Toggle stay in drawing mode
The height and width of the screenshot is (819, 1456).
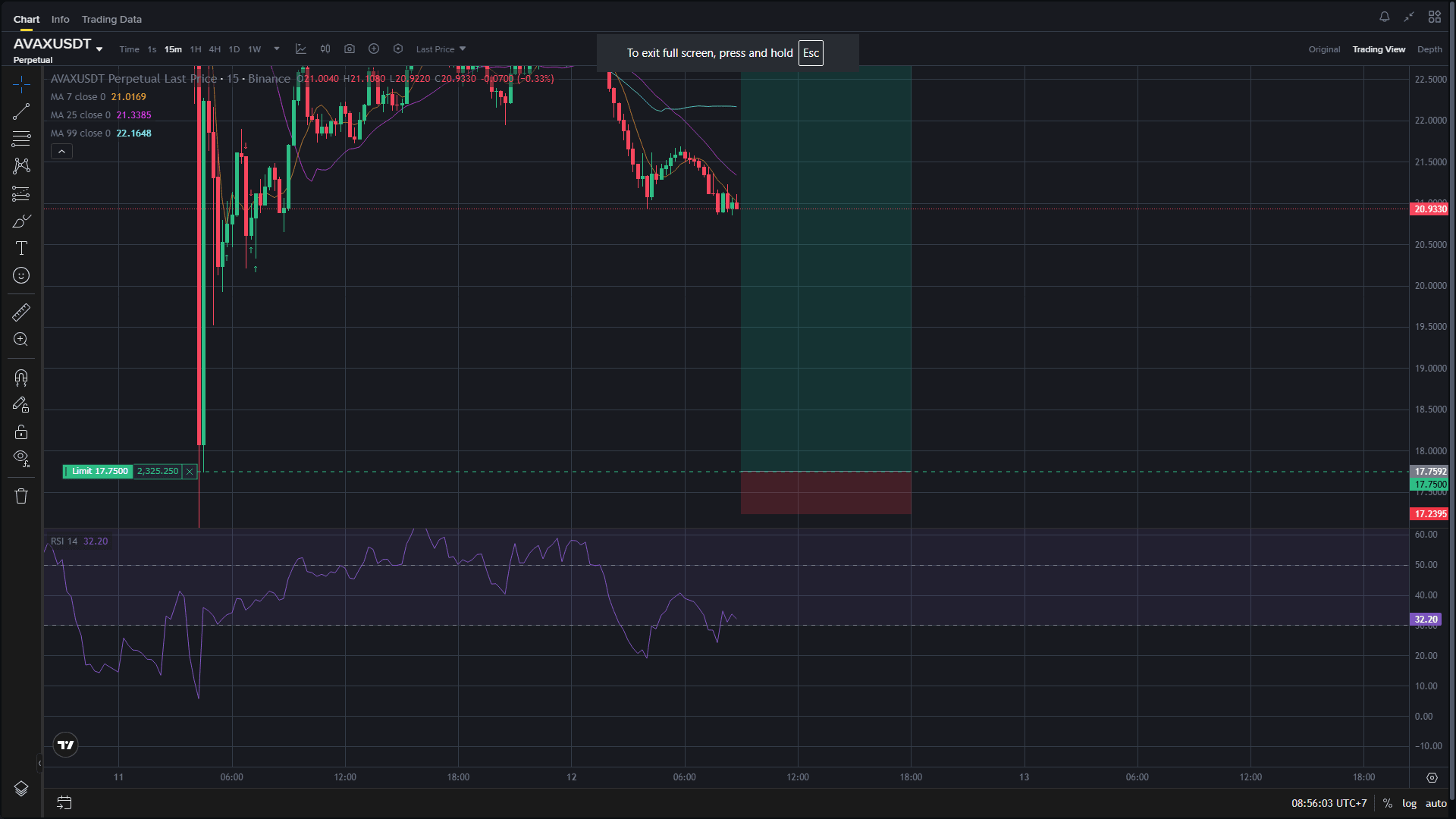[21, 405]
